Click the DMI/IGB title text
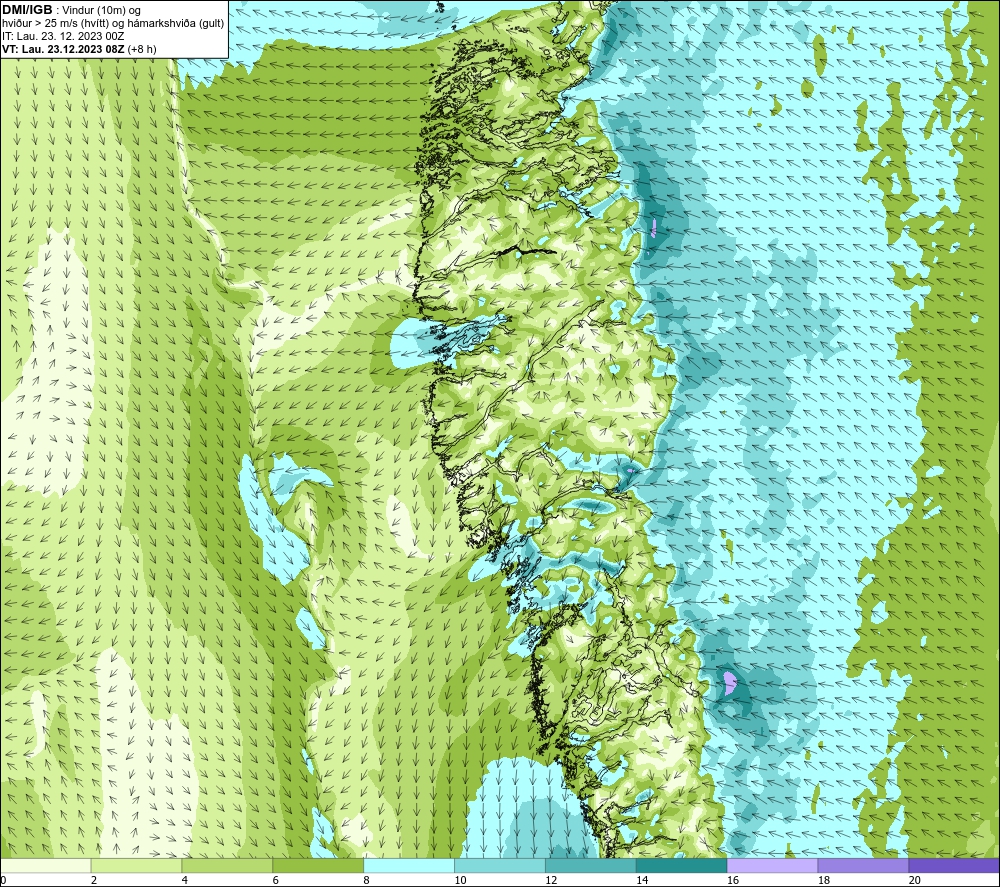This screenshot has height=887, width=1000. tap(27, 10)
